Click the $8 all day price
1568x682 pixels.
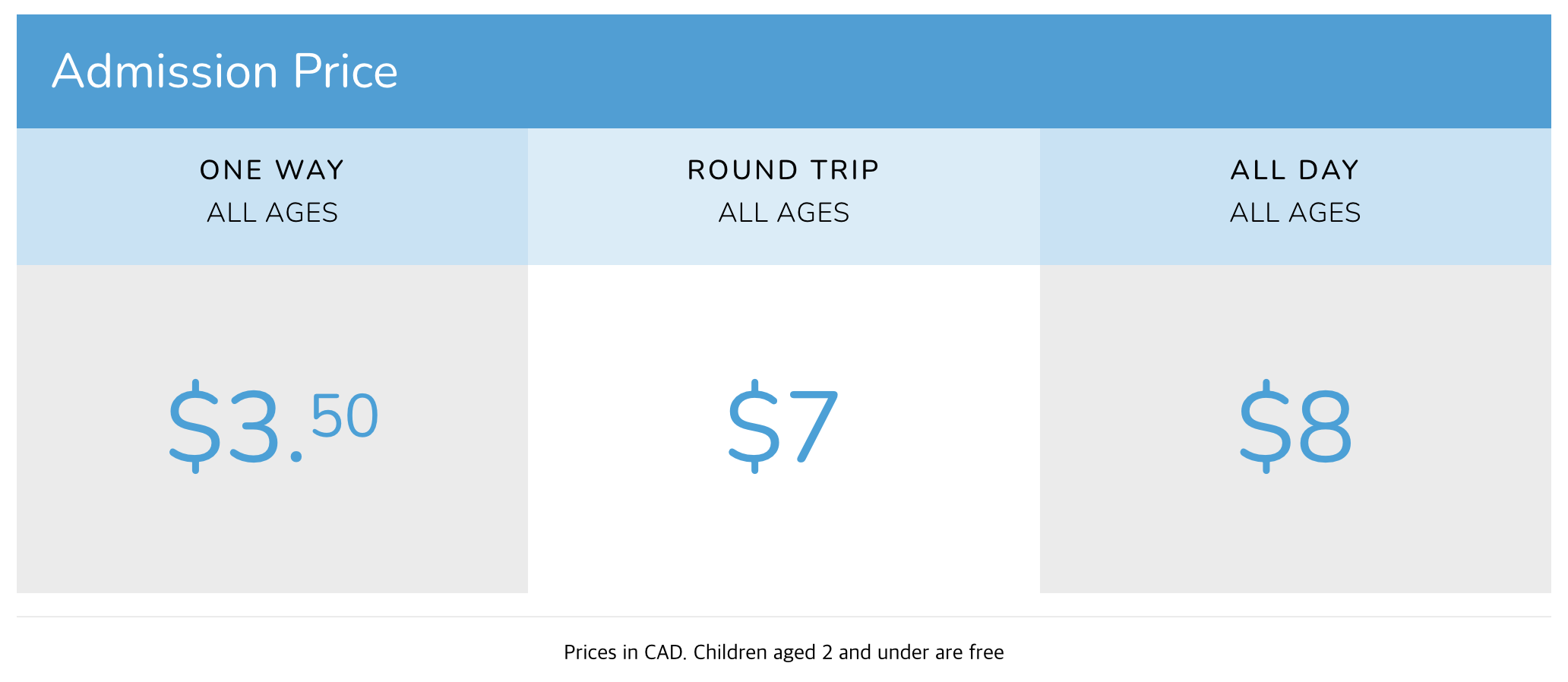(1295, 425)
